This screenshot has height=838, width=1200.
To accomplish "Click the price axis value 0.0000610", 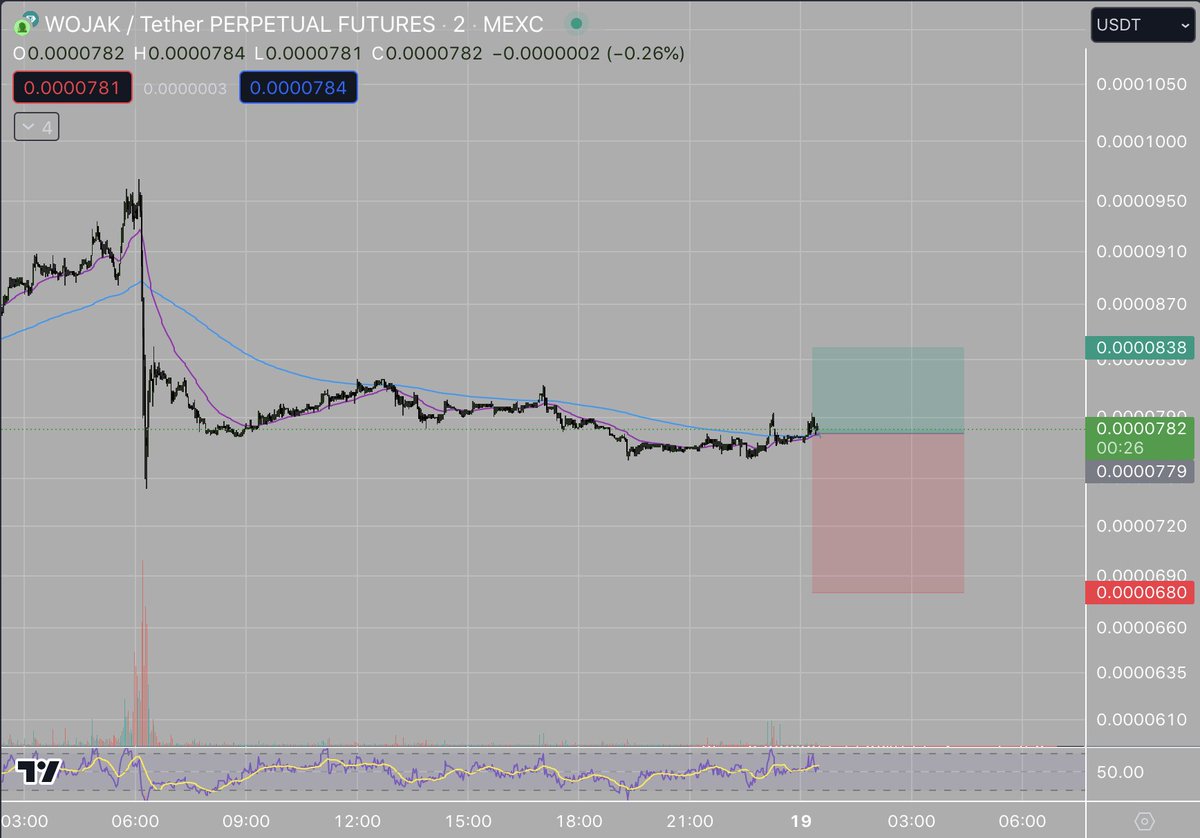I will [1141, 720].
